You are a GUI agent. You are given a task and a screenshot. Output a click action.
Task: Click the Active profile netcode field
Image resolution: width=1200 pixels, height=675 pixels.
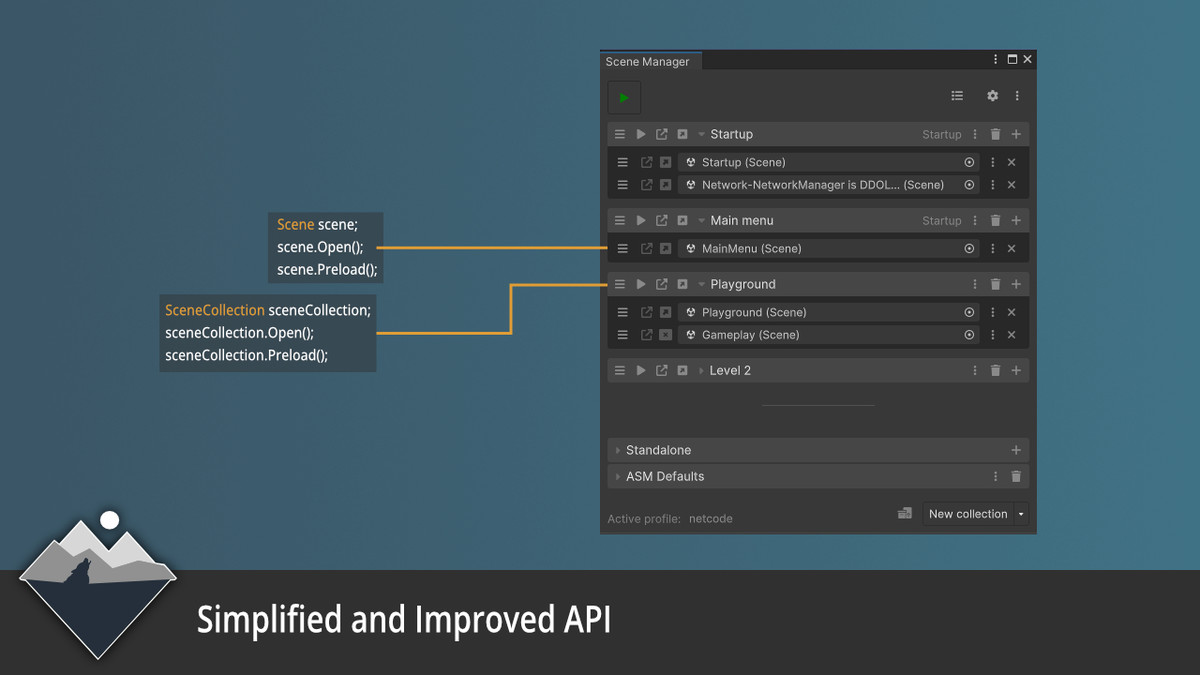[710, 518]
